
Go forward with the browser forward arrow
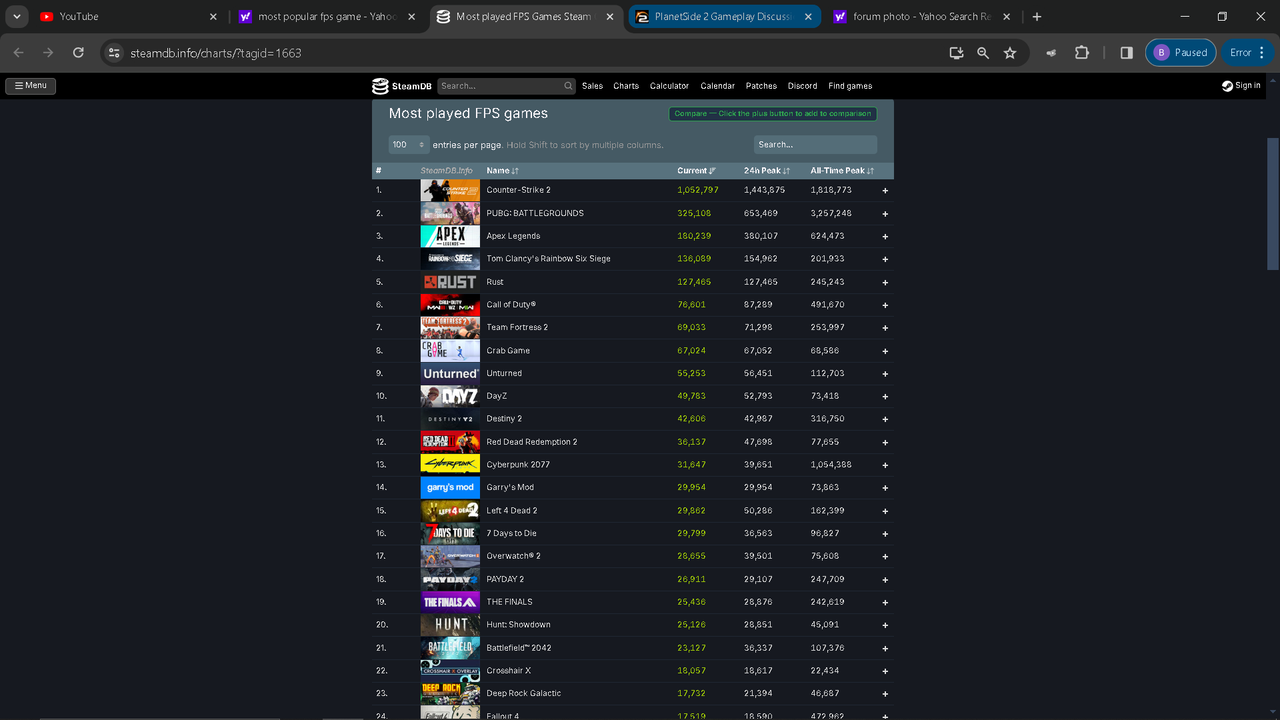(48, 53)
